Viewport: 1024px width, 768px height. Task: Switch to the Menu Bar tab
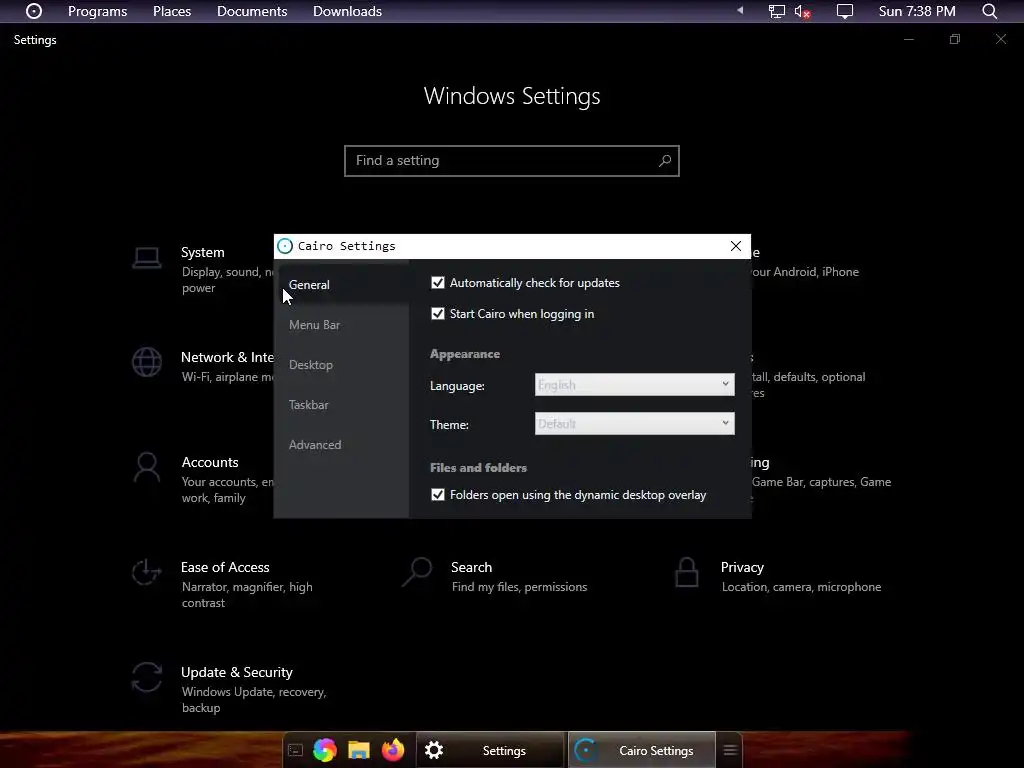[342, 325]
